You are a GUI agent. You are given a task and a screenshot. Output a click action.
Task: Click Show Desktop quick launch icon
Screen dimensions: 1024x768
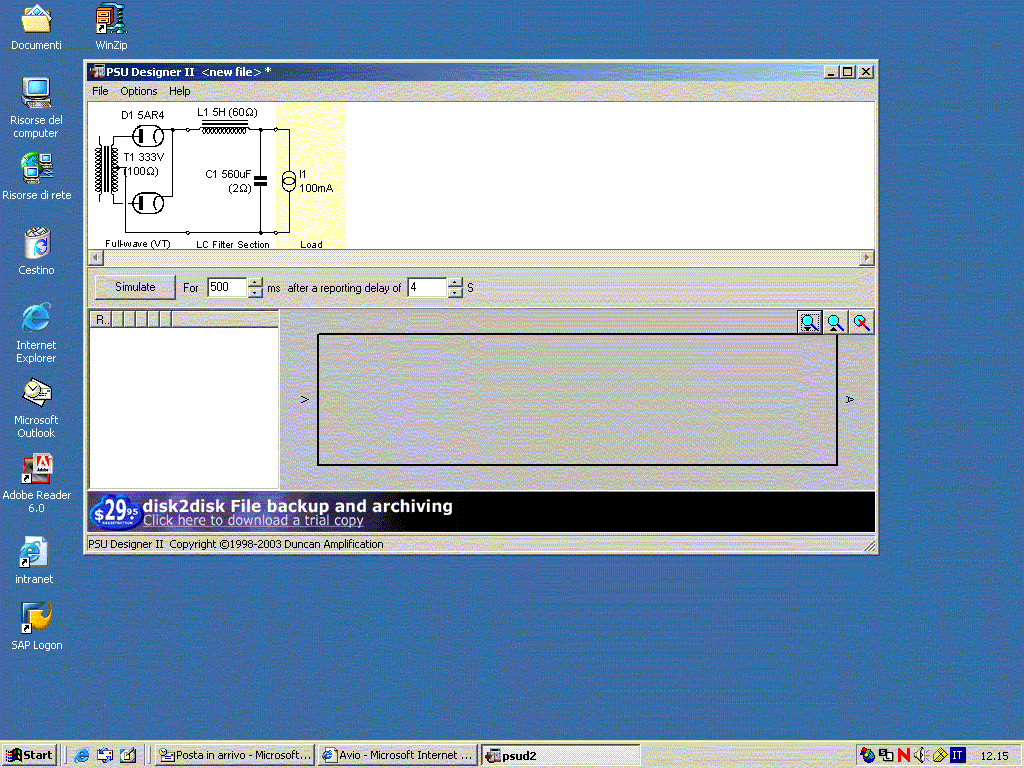pyautogui.click(x=104, y=756)
